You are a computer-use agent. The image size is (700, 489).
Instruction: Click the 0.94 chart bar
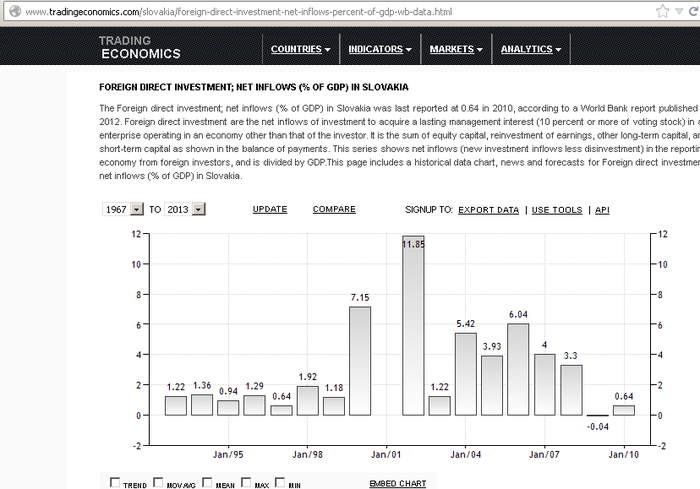click(x=228, y=408)
